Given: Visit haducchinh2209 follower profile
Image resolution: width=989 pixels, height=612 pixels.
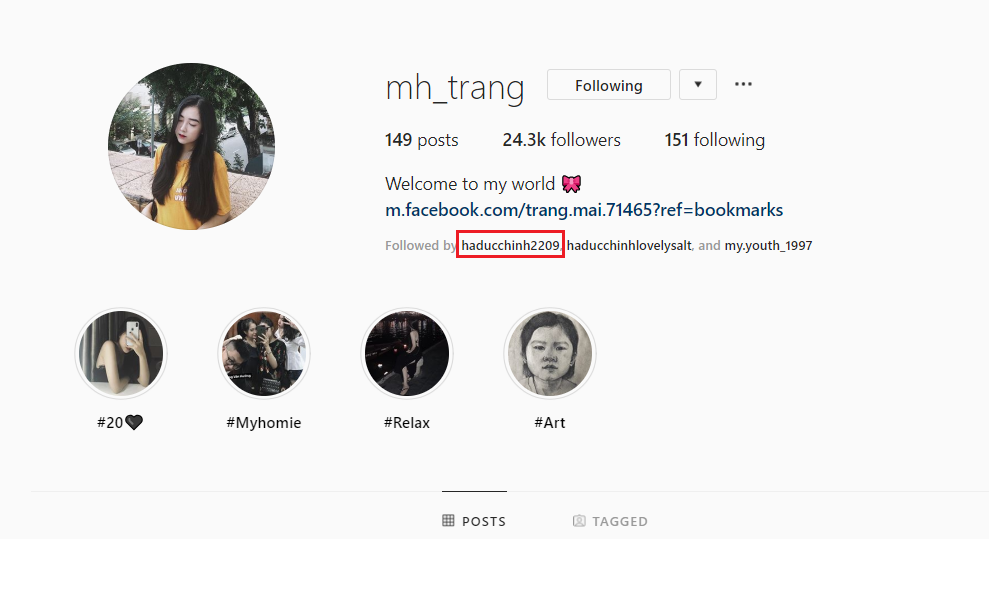Looking at the screenshot, I should [x=510, y=245].
